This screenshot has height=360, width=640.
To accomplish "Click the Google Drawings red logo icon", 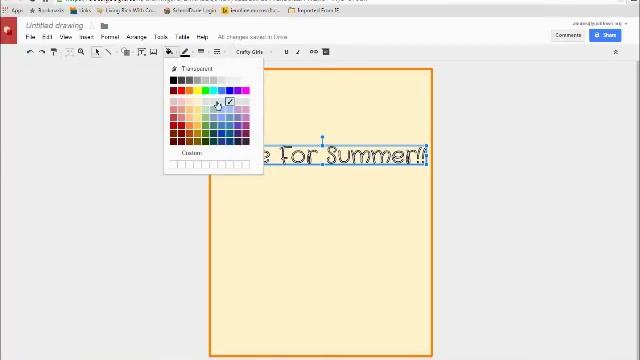I will pyautogui.click(x=8, y=30).
